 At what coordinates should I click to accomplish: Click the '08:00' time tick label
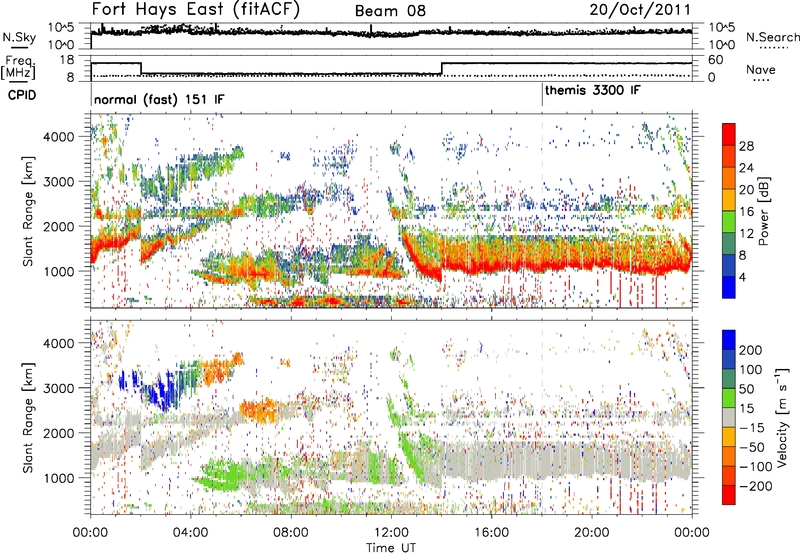point(291,533)
